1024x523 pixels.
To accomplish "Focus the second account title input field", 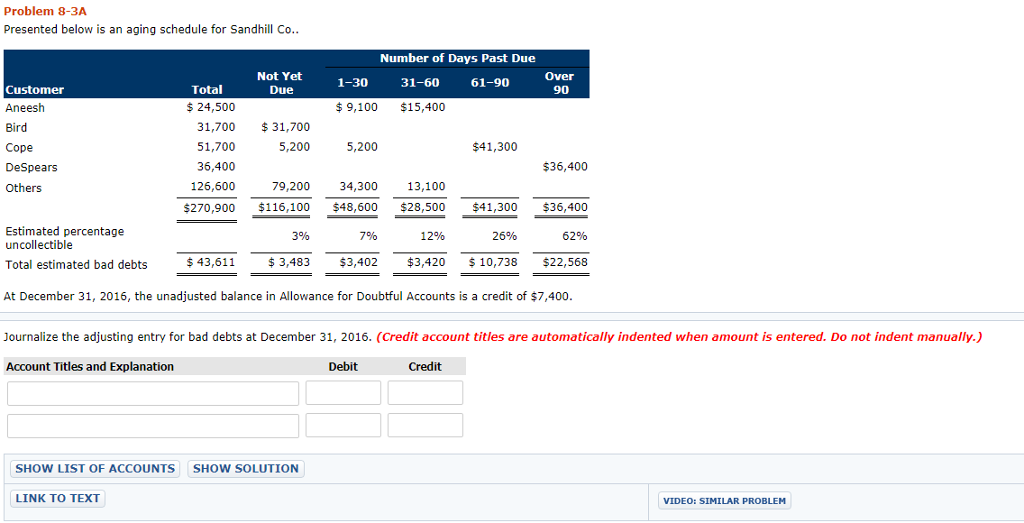I will click(x=153, y=425).
